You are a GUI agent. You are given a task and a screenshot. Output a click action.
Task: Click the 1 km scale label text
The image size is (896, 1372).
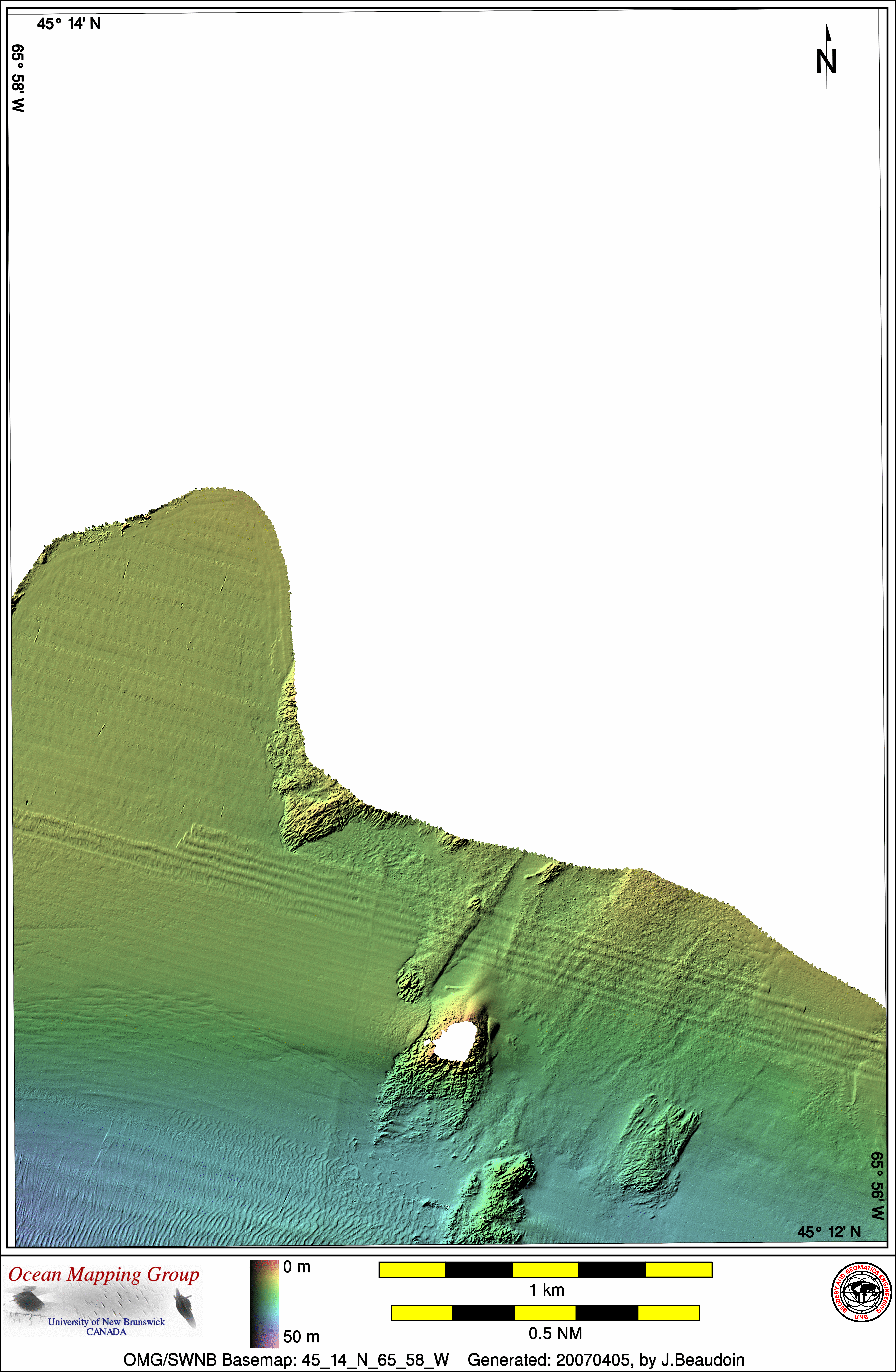547,1290
